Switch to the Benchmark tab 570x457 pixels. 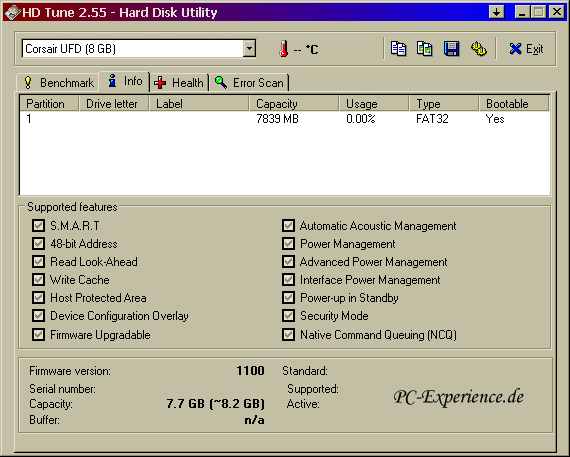[x=58, y=83]
